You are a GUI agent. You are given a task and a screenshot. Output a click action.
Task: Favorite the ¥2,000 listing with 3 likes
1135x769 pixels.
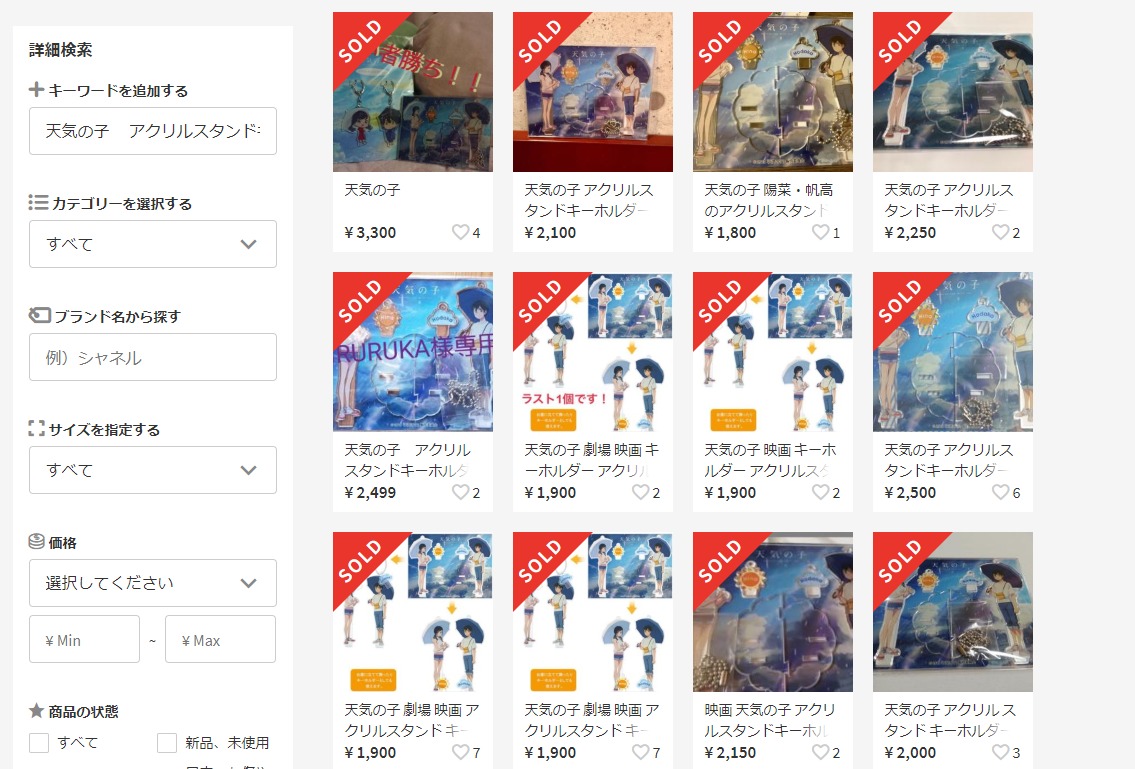click(1000, 752)
